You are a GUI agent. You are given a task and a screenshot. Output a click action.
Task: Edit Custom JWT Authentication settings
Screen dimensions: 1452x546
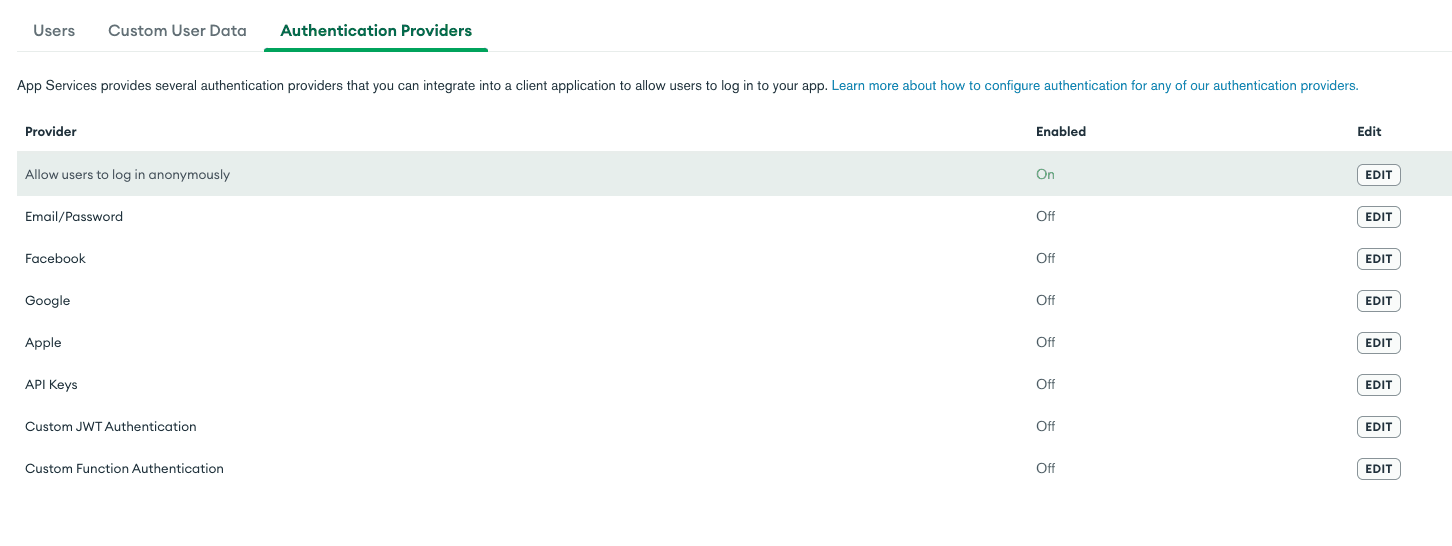click(1378, 427)
